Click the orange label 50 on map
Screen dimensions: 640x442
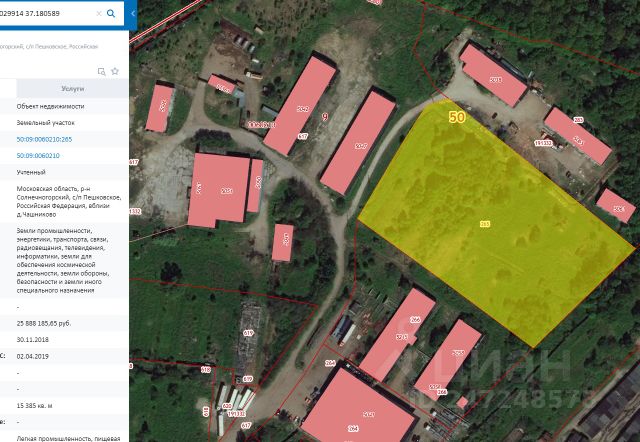pos(457,117)
